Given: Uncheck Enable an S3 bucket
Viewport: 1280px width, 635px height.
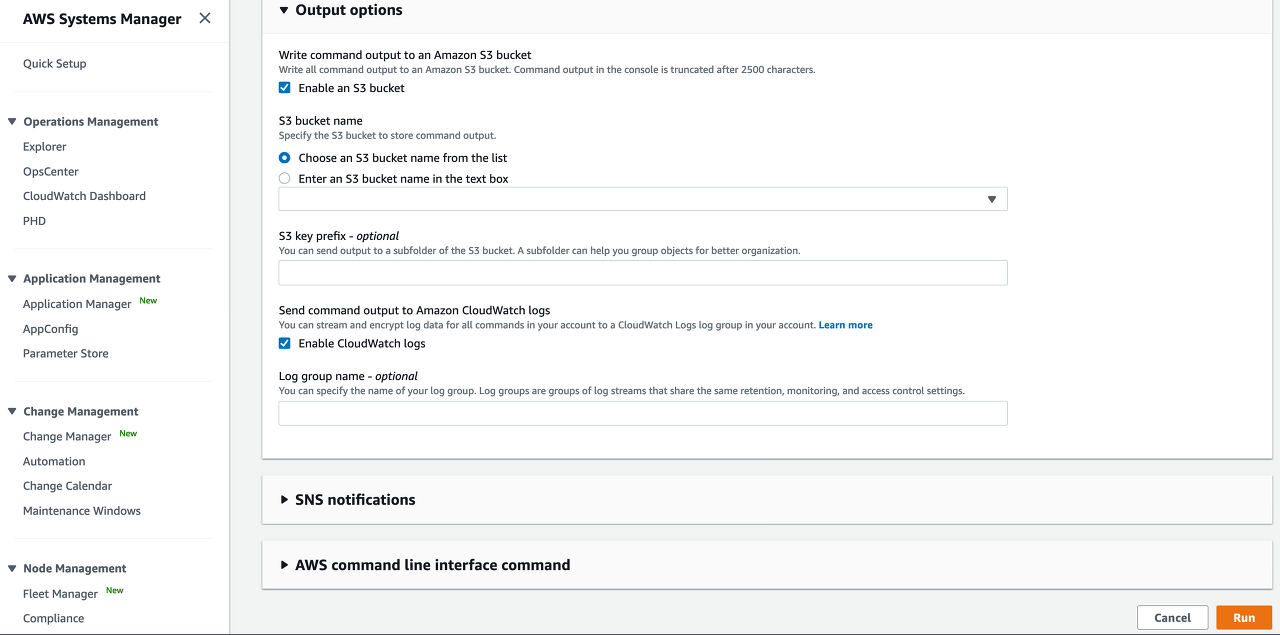Looking at the screenshot, I should [x=285, y=88].
